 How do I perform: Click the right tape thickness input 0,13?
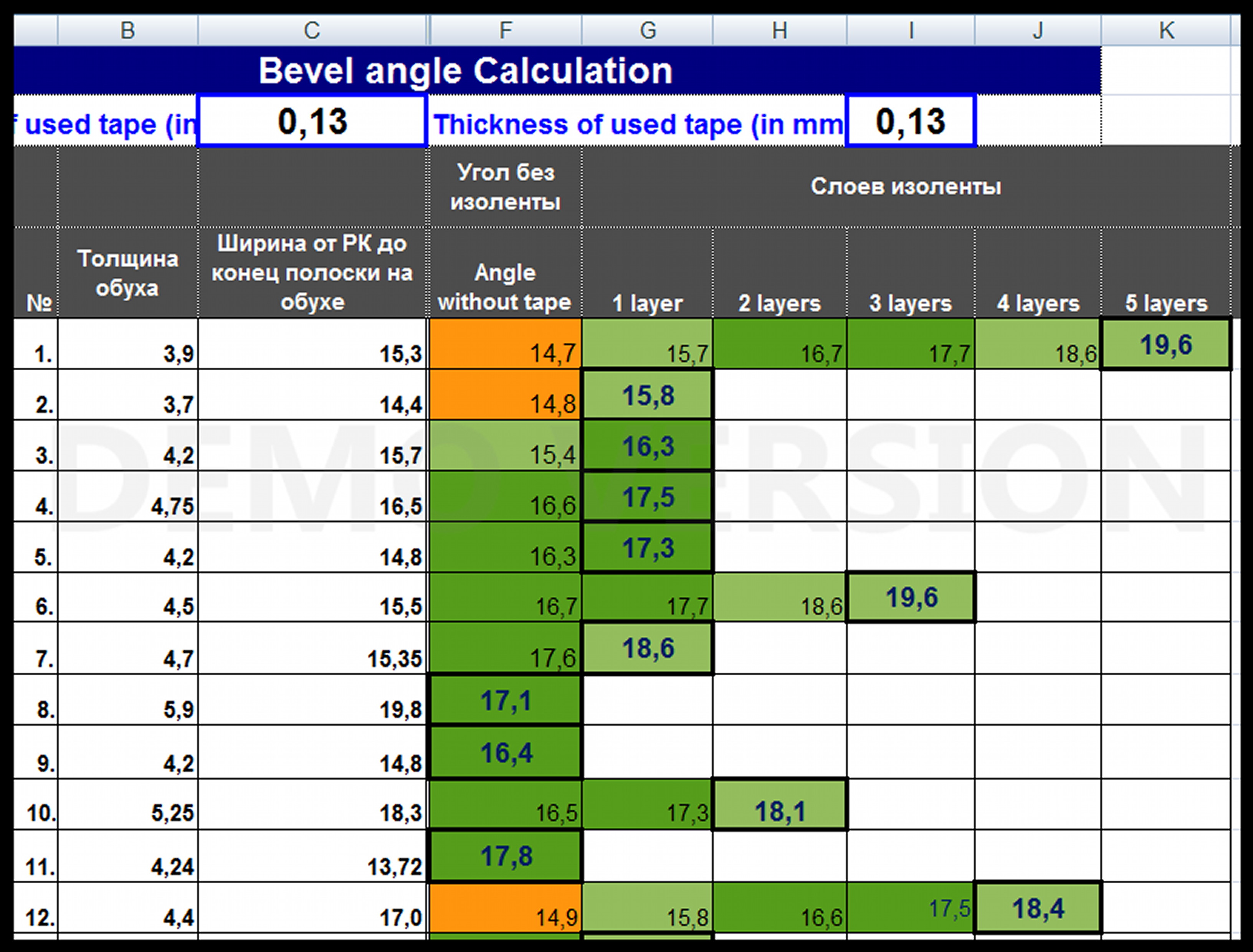coord(910,121)
